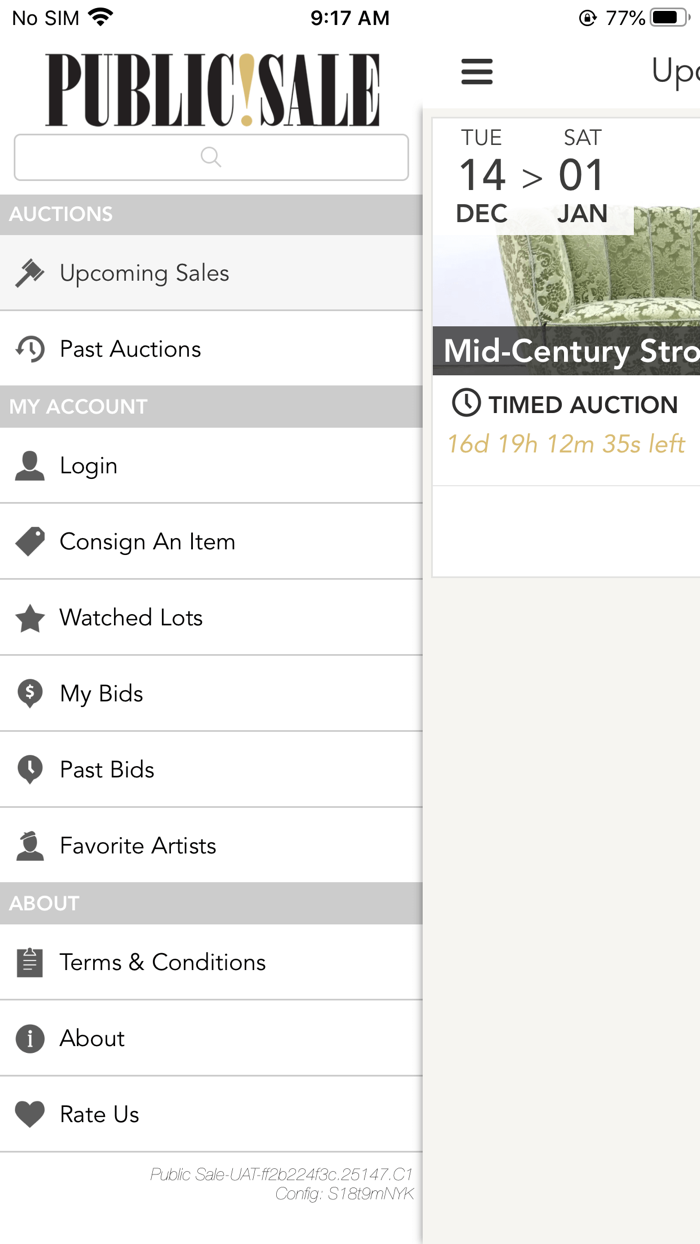Screen dimensions: 700x1244
Task: Open the Watched Lots menu entry
Action: pyautogui.click(x=131, y=618)
